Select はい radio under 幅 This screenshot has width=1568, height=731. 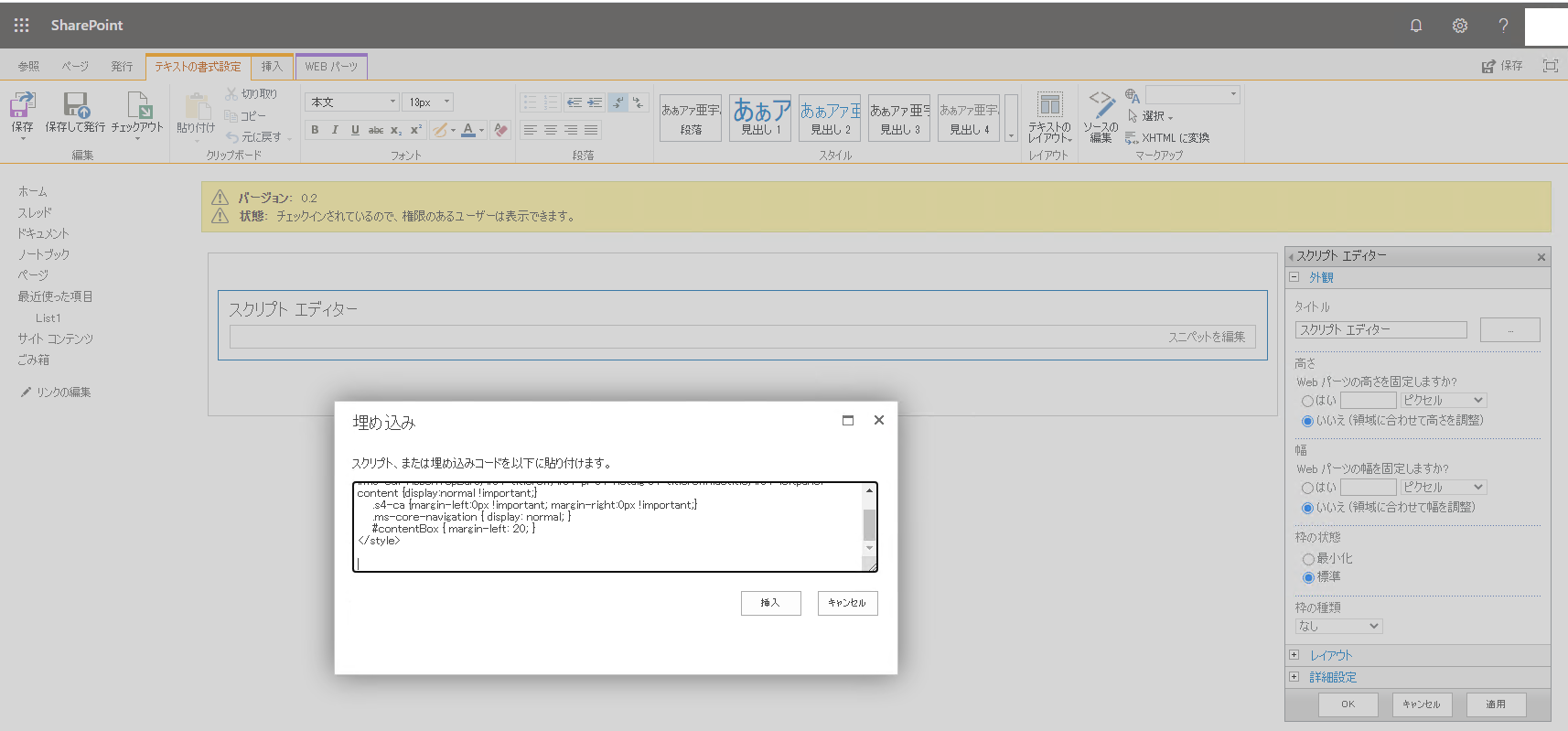point(1307,488)
